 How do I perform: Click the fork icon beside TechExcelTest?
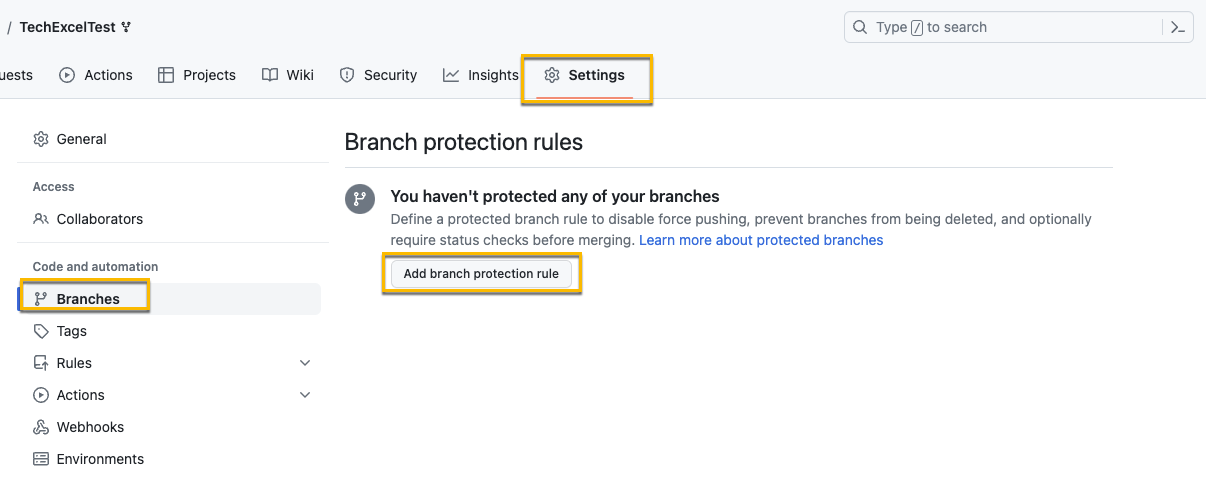126,27
